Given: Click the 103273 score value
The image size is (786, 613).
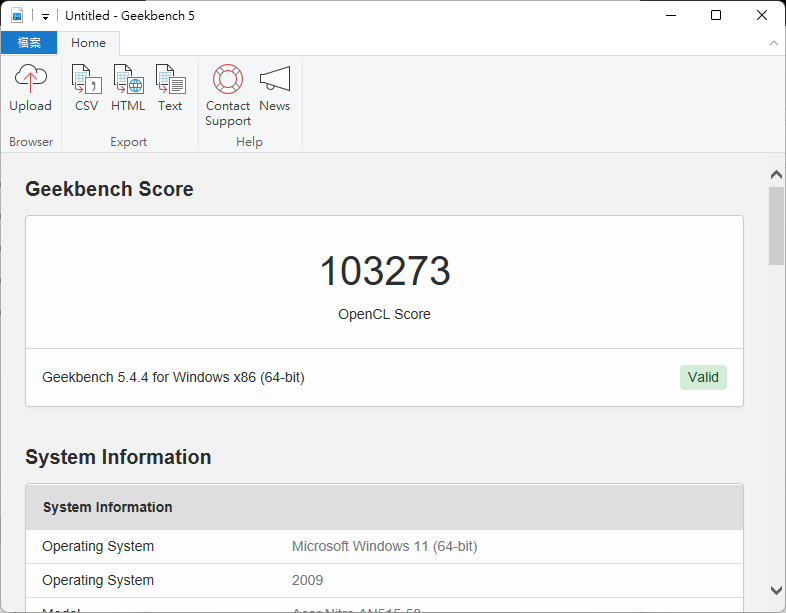Looking at the screenshot, I should pos(385,271).
